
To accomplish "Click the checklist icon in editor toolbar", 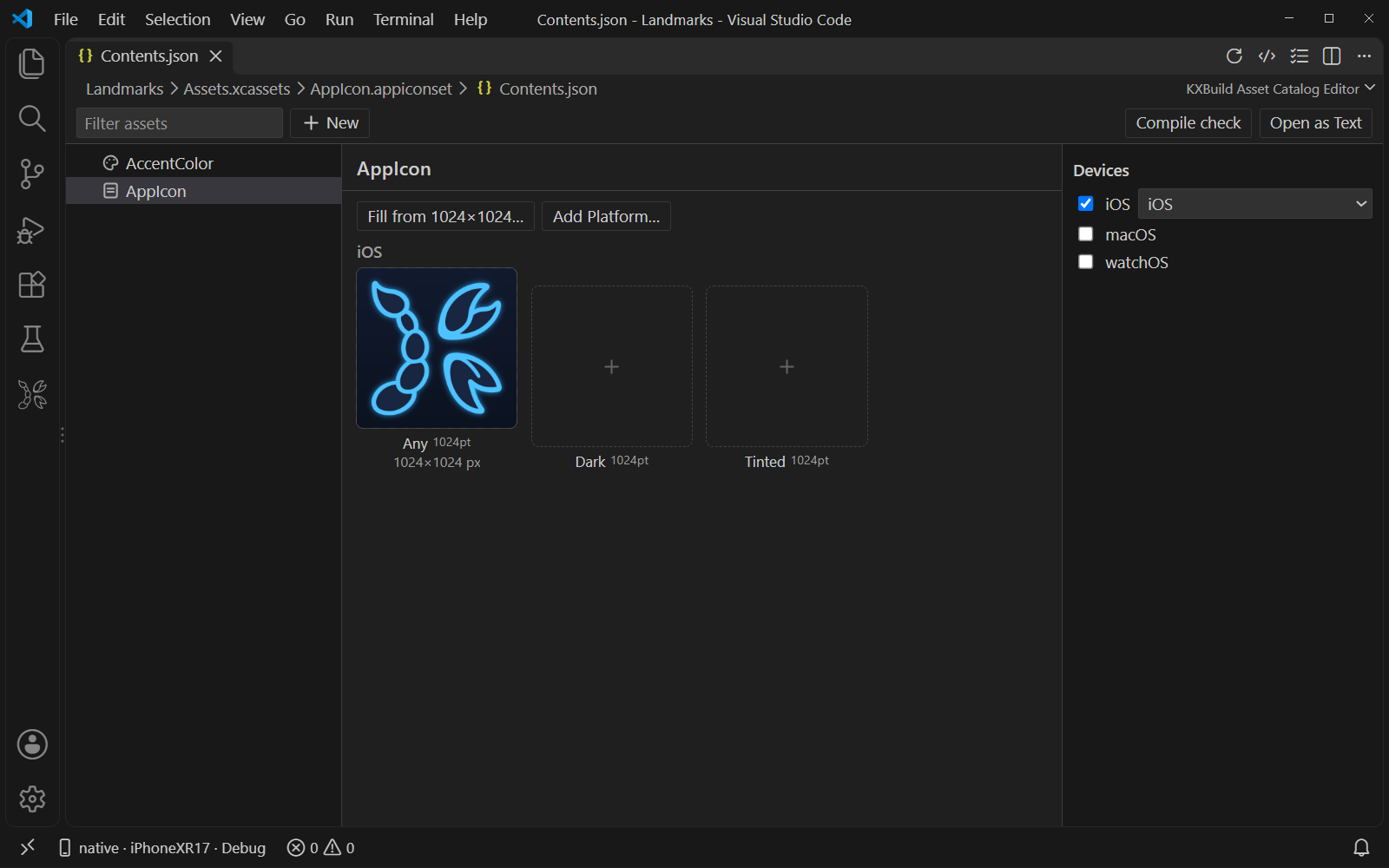I will pos(1300,56).
